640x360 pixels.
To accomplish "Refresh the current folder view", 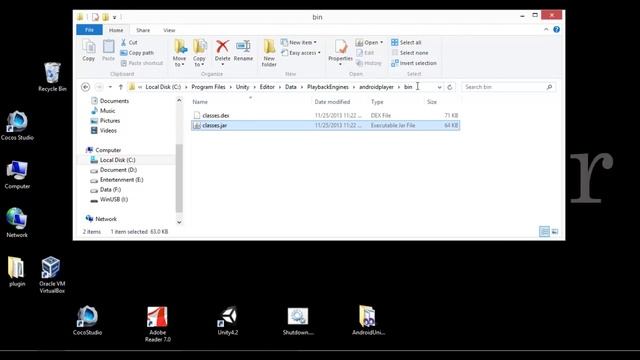I will (450, 87).
